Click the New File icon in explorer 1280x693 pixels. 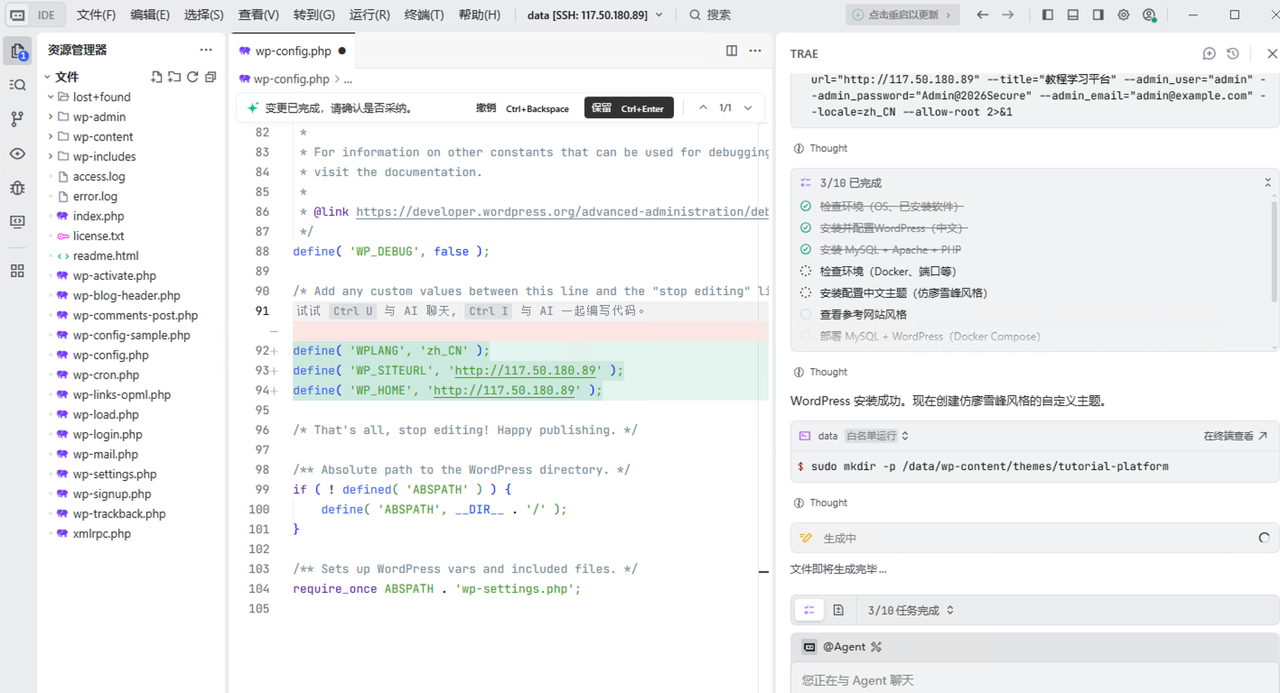[x=157, y=77]
